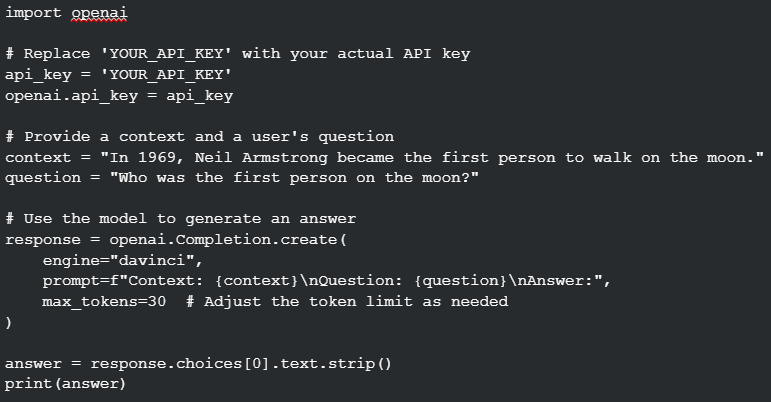Click on openai.Completion.create call

228,240
